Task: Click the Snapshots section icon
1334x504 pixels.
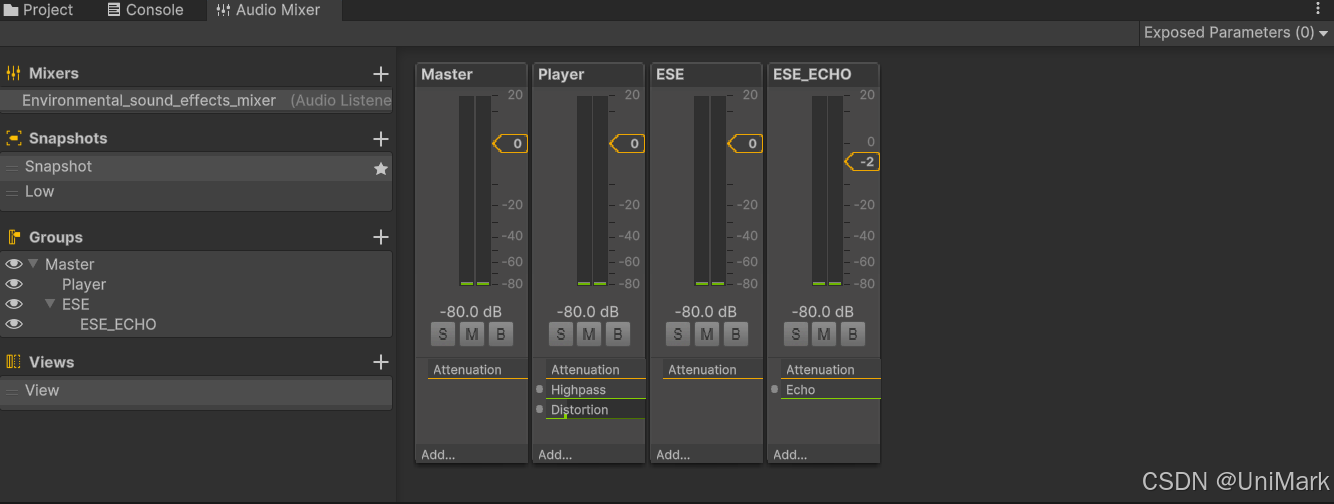Action: click(14, 138)
